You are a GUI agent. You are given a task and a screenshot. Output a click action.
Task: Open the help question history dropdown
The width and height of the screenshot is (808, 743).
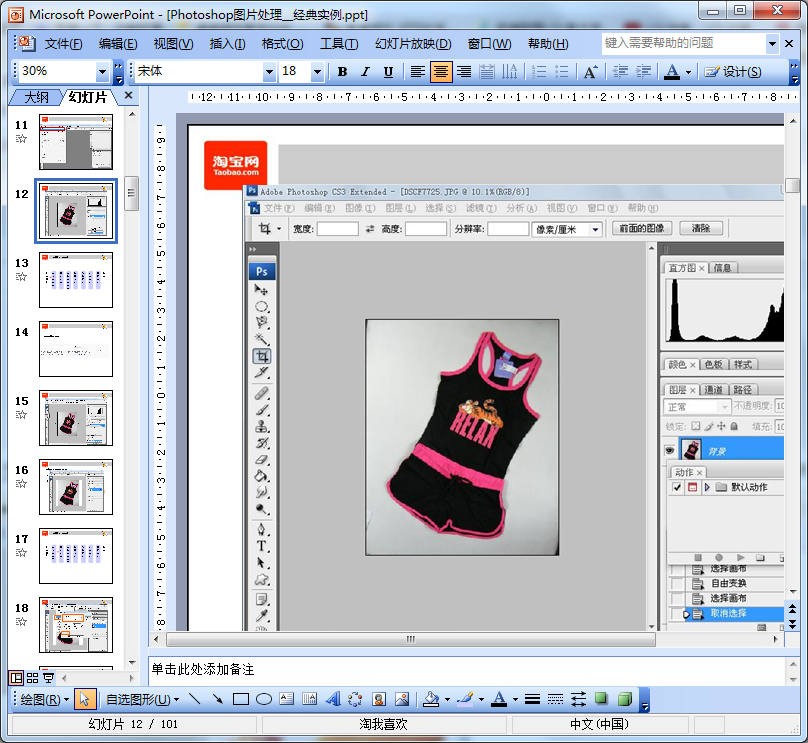(772, 44)
